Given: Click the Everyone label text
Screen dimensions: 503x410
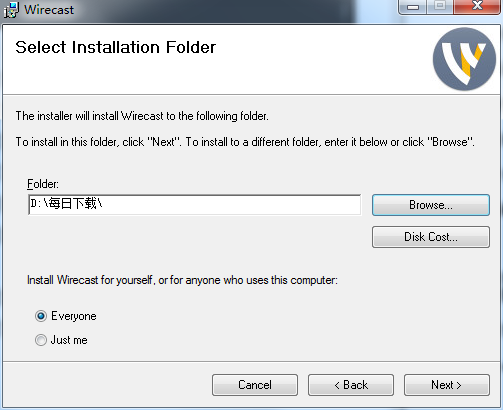Looking at the screenshot, I should pyautogui.click(x=74, y=316).
